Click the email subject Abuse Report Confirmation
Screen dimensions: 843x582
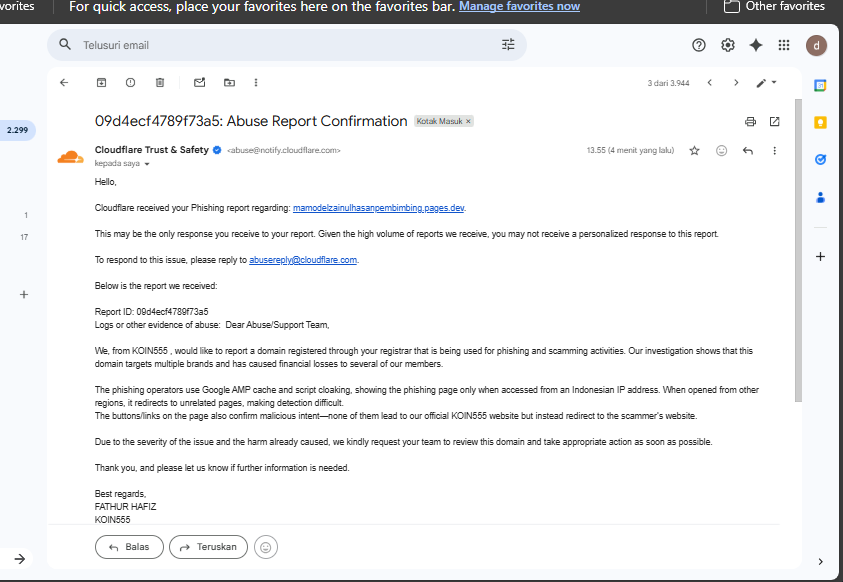(251, 121)
